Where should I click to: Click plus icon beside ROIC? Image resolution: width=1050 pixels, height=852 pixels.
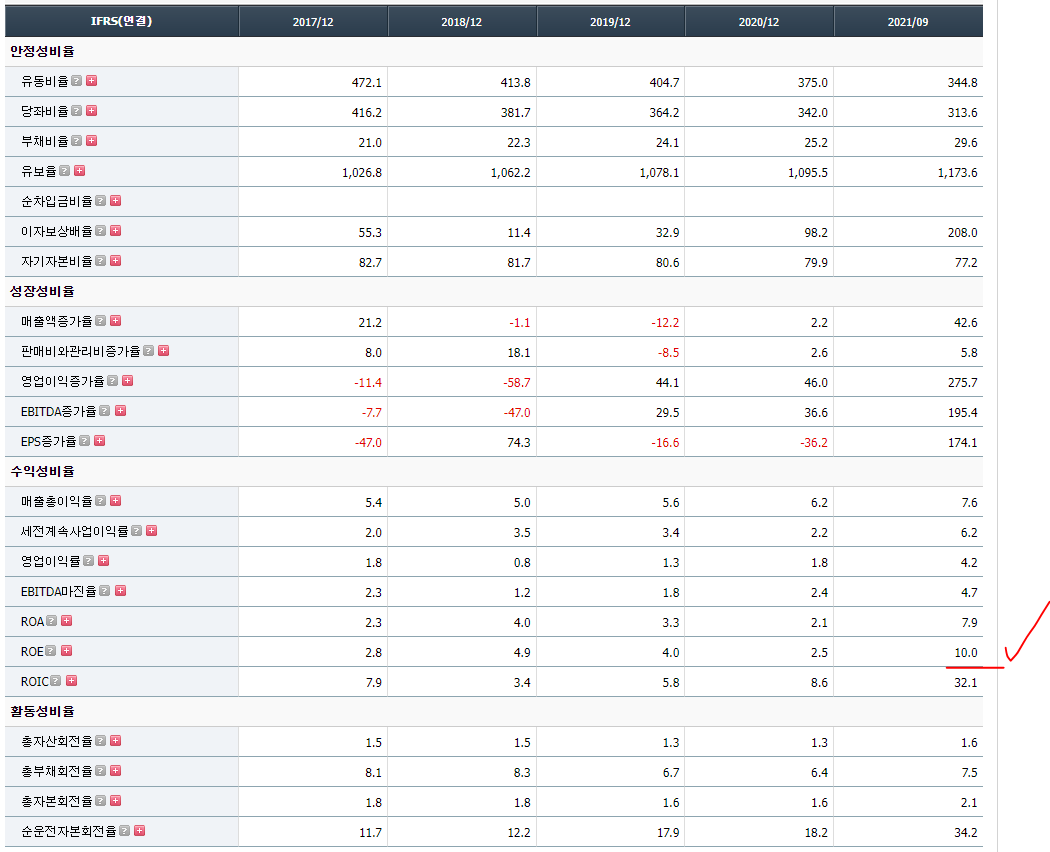pyautogui.click(x=72, y=681)
